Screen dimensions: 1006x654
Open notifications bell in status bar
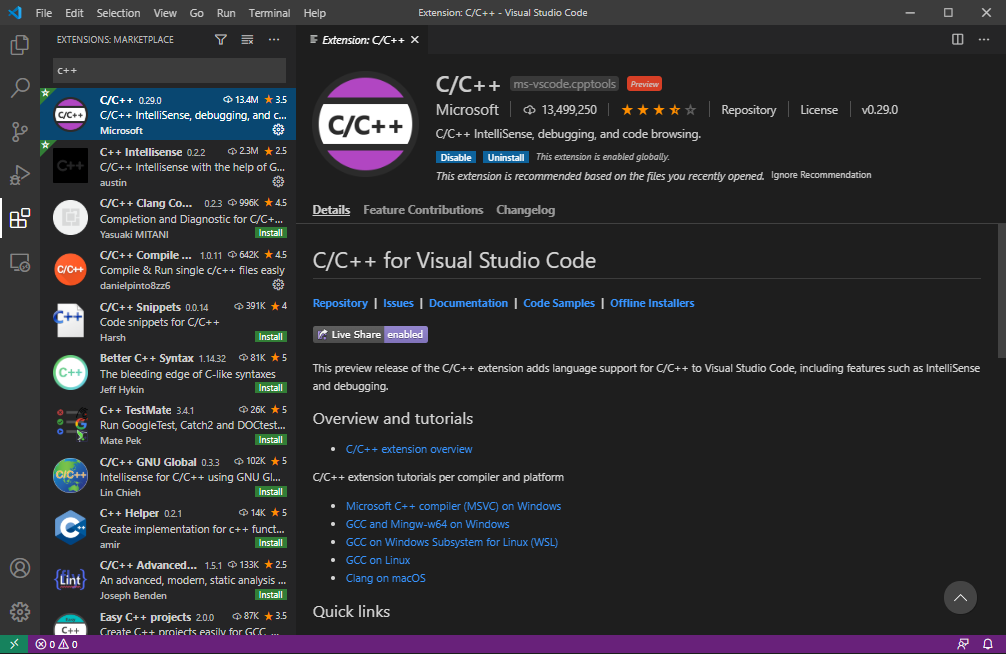988,644
